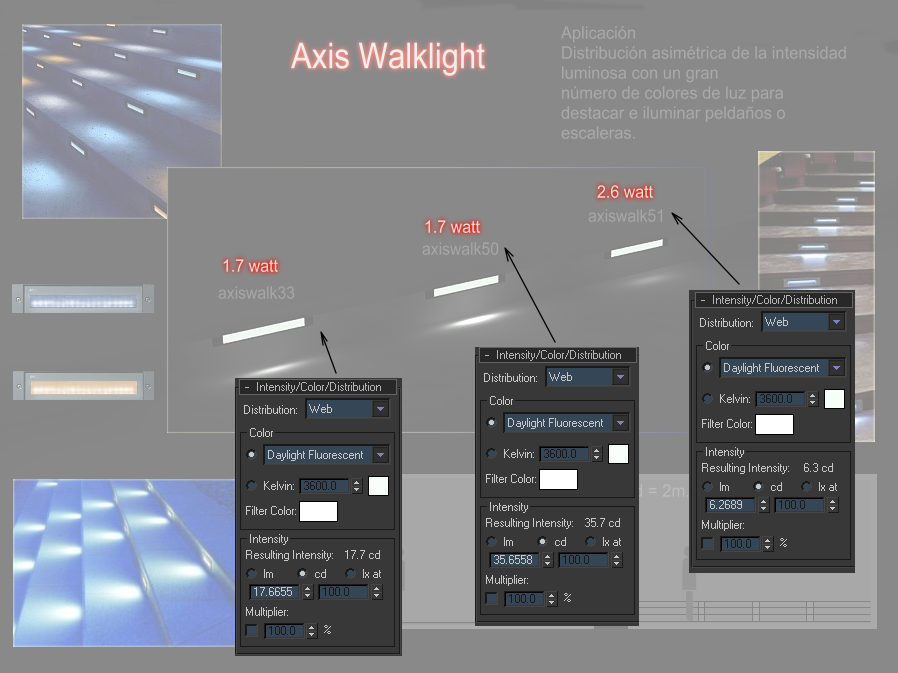Image resolution: width=898 pixels, height=673 pixels.
Task: Click the Multiplier 100.0 field in the 6.3 cd panel
Action: point(740,544)
